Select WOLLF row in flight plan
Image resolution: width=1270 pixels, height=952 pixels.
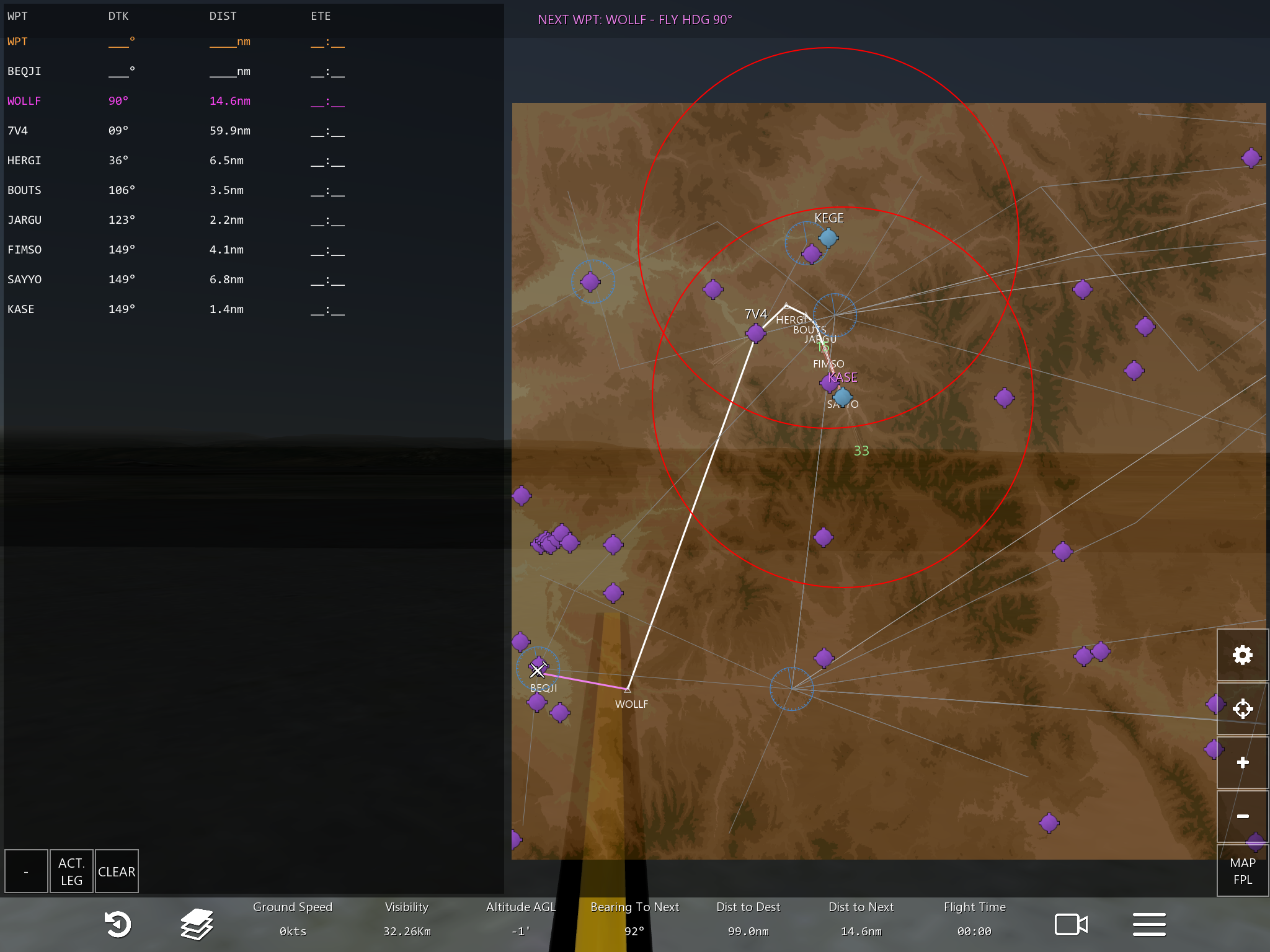pos(25,101)
